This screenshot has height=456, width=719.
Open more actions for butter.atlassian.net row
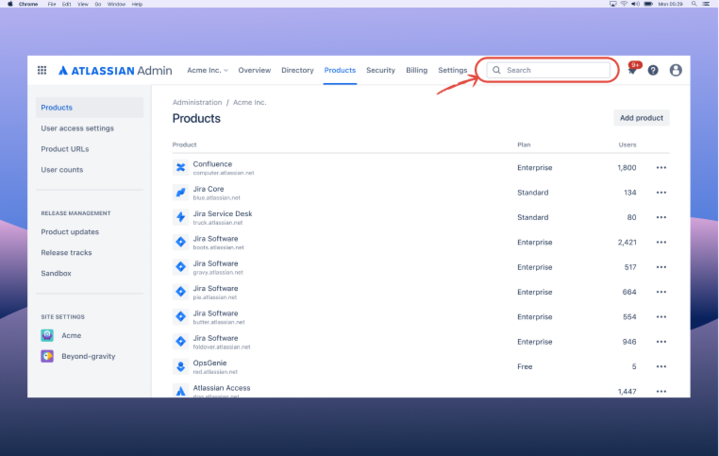click(661, 317)
